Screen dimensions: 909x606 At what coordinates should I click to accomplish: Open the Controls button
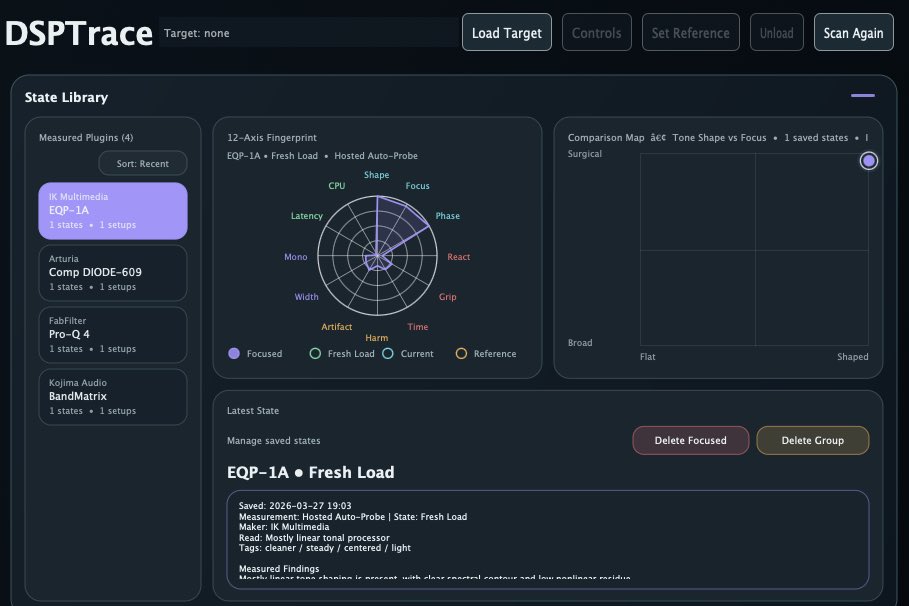[x=597, y=32]
